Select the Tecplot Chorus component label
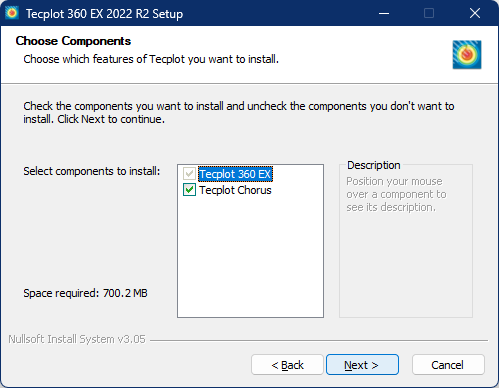 [235, 190]
